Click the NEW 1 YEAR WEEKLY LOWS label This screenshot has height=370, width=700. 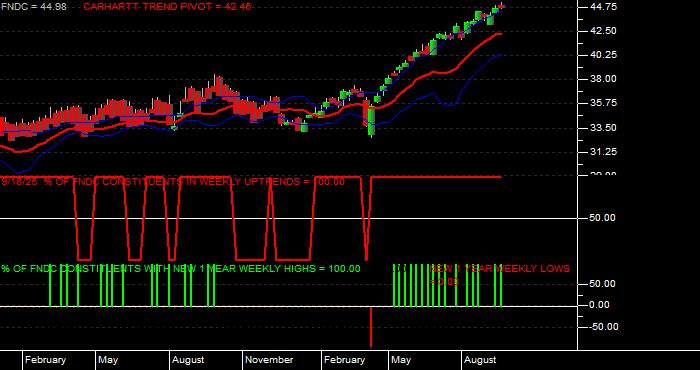[x=500, y=274]
